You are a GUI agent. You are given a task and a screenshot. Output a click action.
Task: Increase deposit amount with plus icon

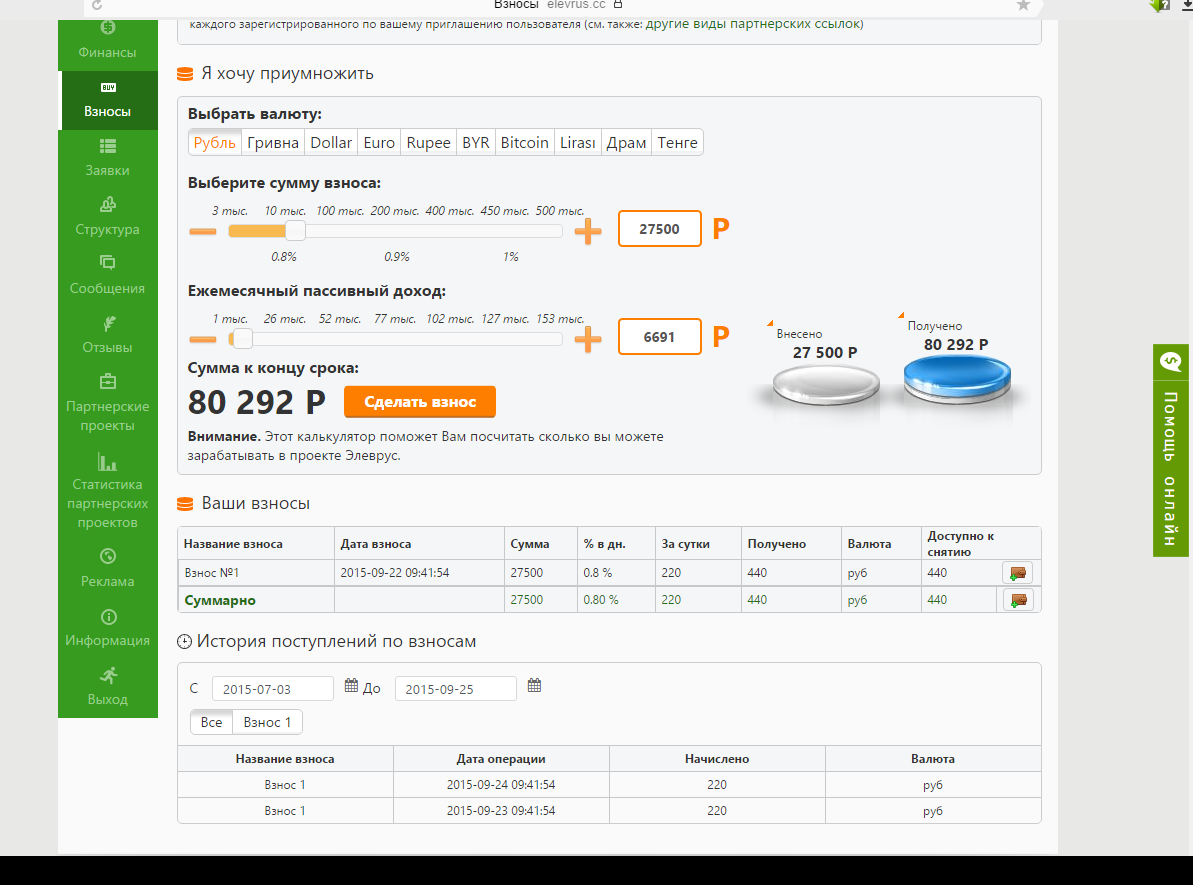tap(587, 231)
